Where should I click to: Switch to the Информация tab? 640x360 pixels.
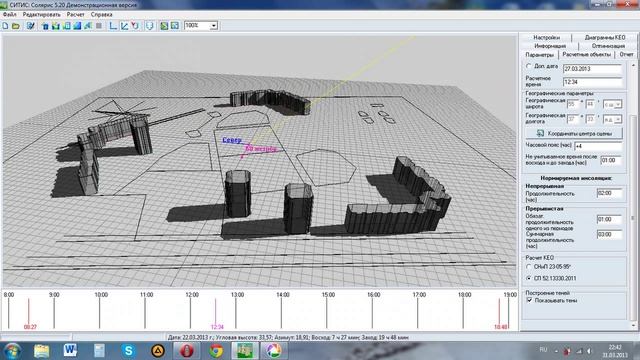550,46
